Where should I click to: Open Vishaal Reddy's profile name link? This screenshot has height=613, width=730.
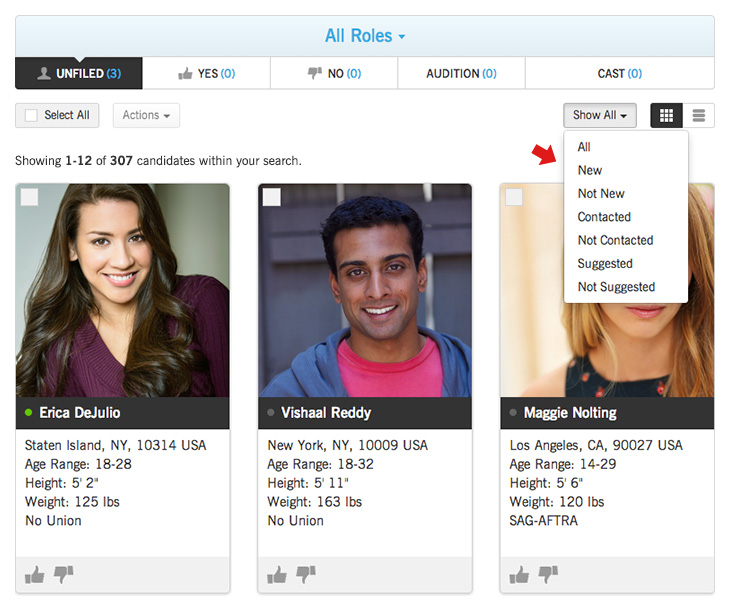click(325, 412)
